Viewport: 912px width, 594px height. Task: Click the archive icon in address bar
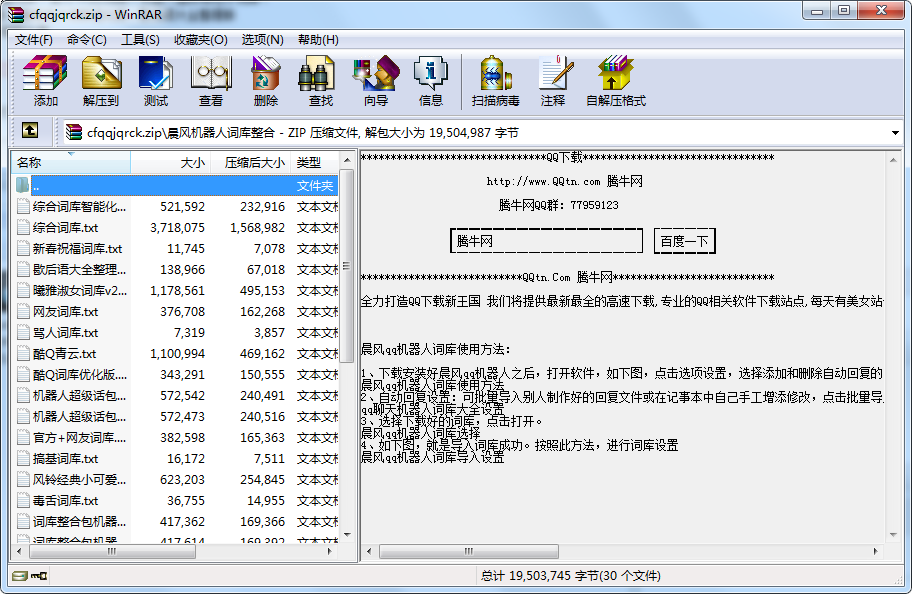[73, 133]
